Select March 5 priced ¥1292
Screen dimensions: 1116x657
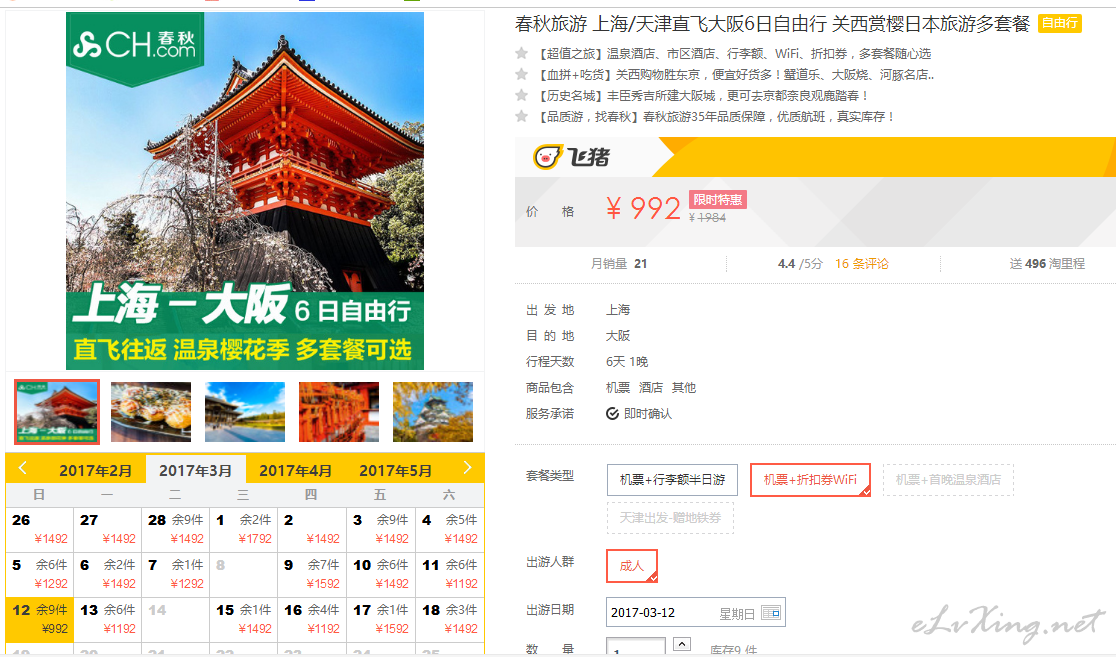(40, 574)
